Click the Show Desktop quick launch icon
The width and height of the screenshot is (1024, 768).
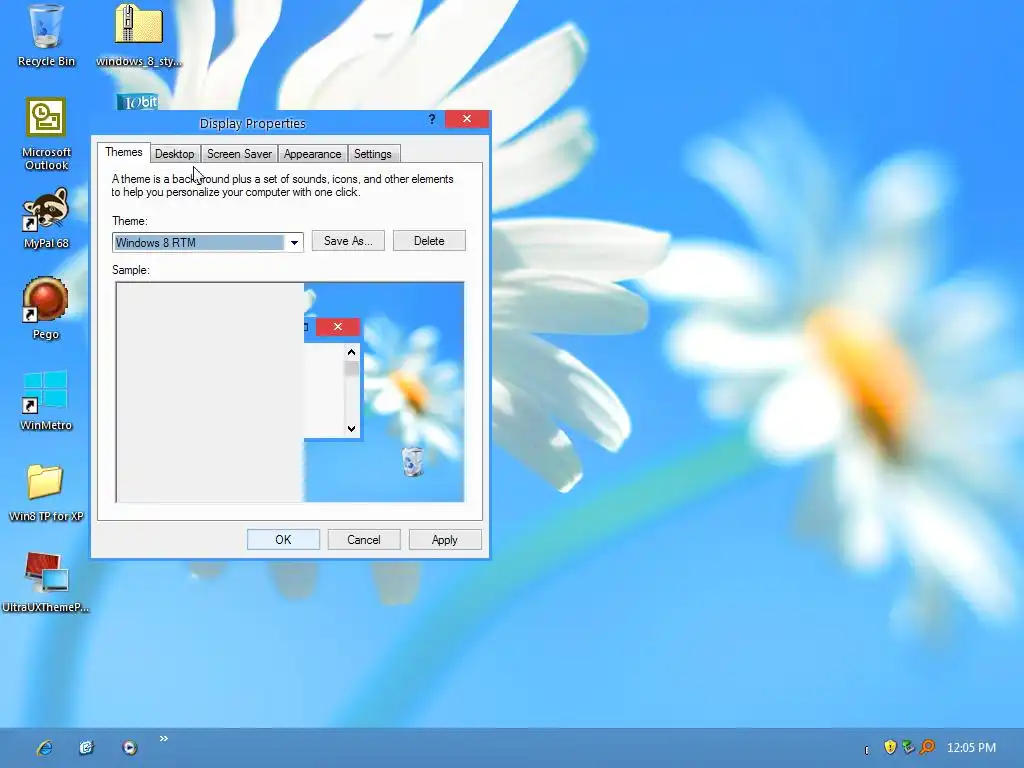coord(86,748)
